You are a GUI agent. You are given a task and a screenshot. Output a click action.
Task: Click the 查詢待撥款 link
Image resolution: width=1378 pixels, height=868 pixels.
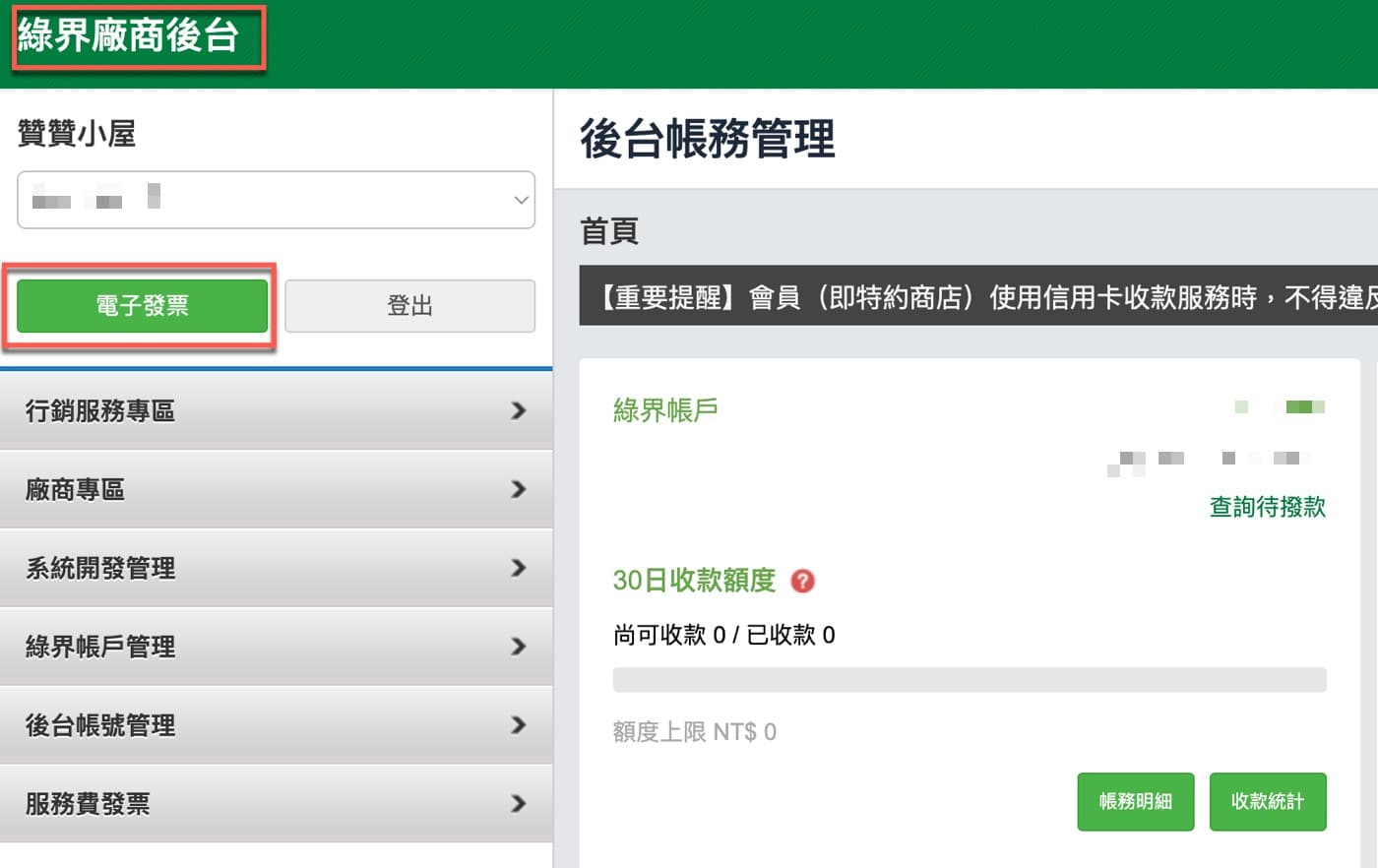pos(1268,507)
